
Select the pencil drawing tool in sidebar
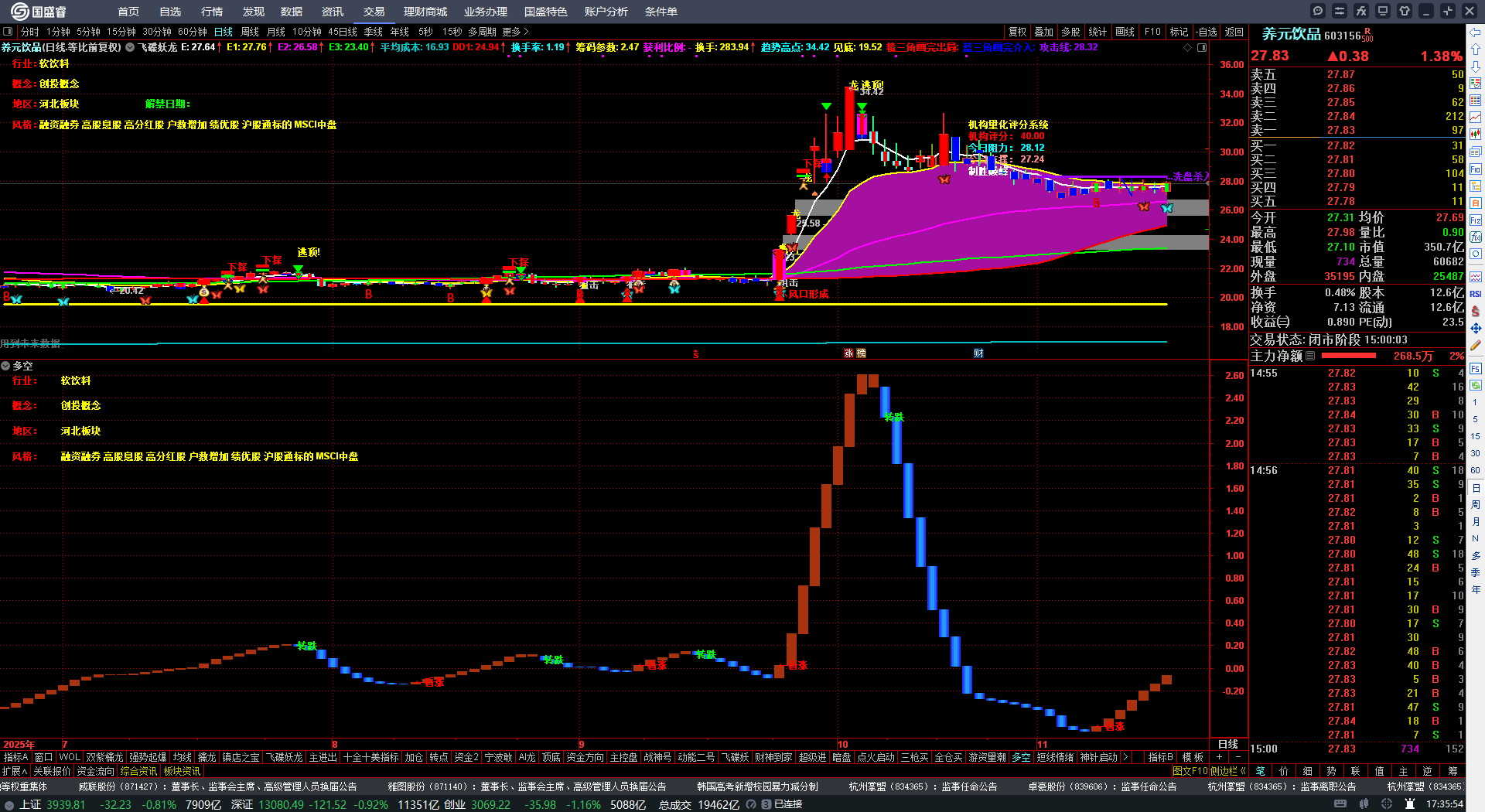(1476, 346)
